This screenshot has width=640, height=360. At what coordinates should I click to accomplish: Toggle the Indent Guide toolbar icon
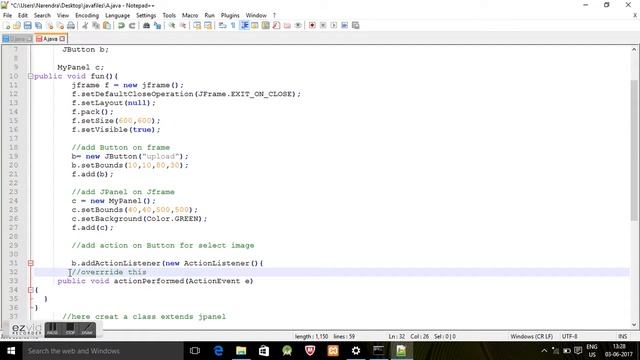pyautogui.click(x=244, y=25)
